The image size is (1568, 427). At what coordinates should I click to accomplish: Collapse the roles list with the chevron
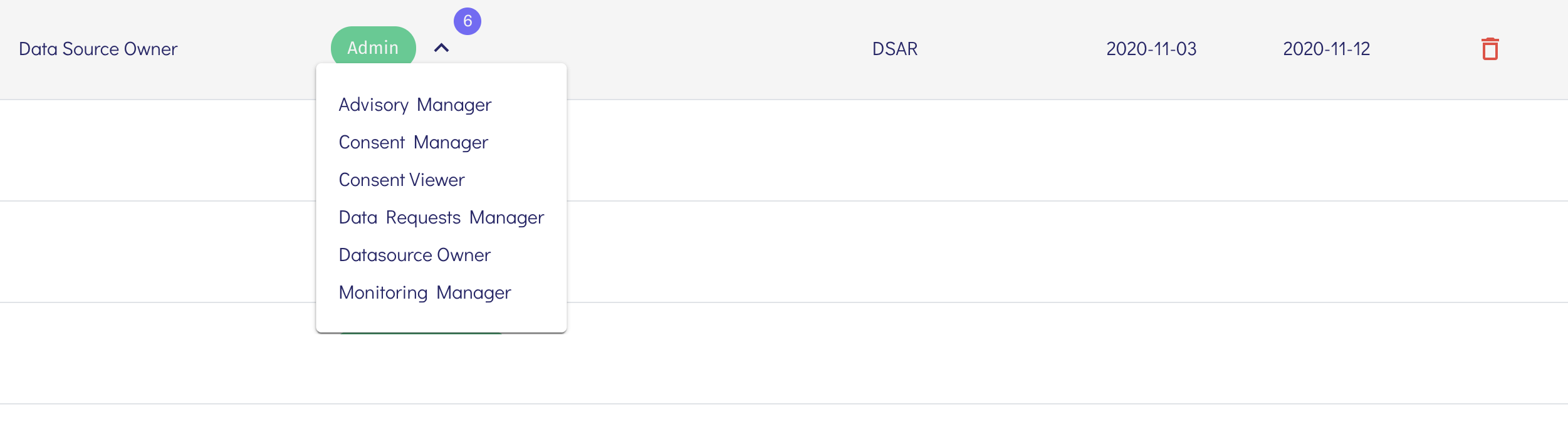tap(441, 48)
